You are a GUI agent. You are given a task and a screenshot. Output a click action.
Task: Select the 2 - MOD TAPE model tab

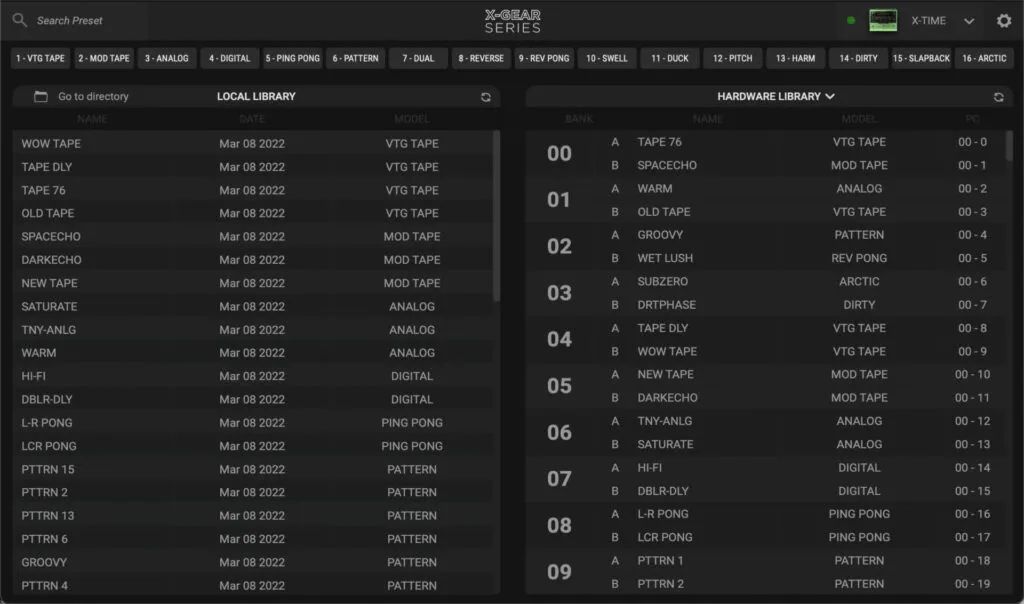(104, 59)
